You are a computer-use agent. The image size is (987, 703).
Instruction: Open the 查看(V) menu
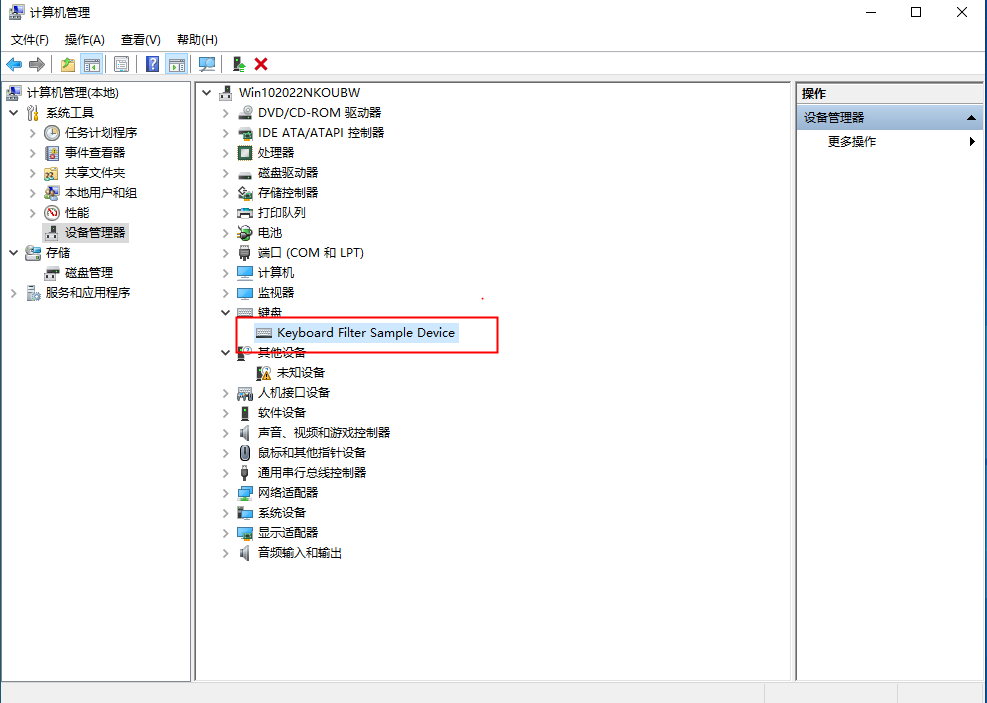[x=140, y=40]
